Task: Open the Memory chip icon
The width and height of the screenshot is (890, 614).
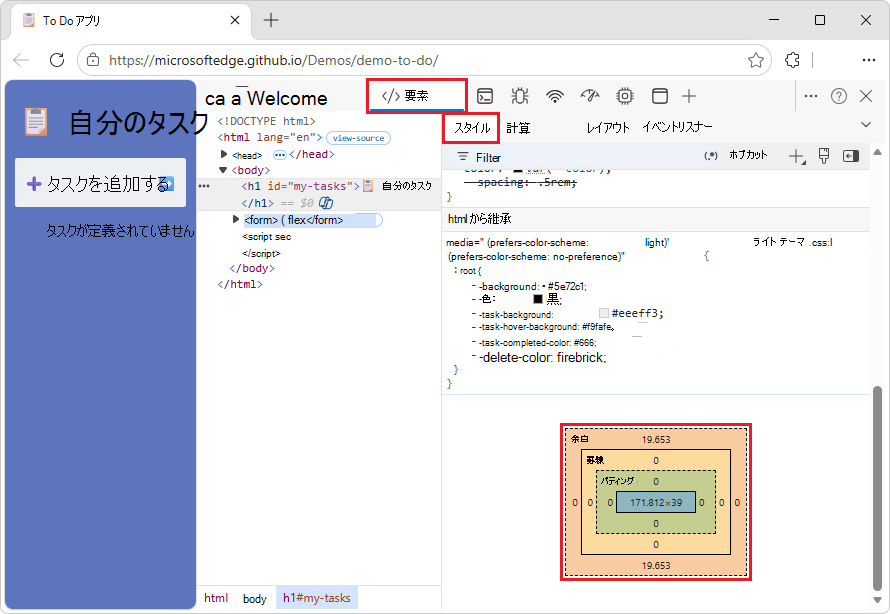Action: (624, 96)
